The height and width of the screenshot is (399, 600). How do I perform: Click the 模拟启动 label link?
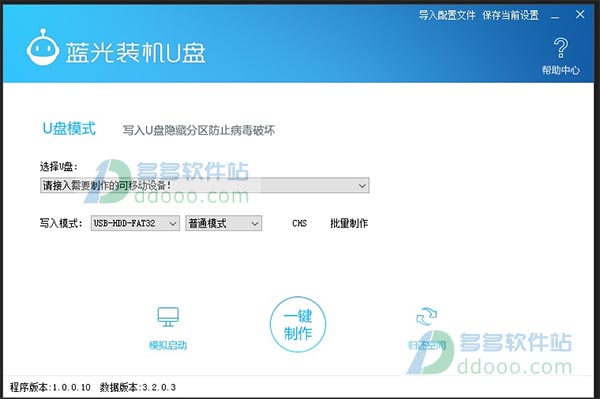[168, 345]
